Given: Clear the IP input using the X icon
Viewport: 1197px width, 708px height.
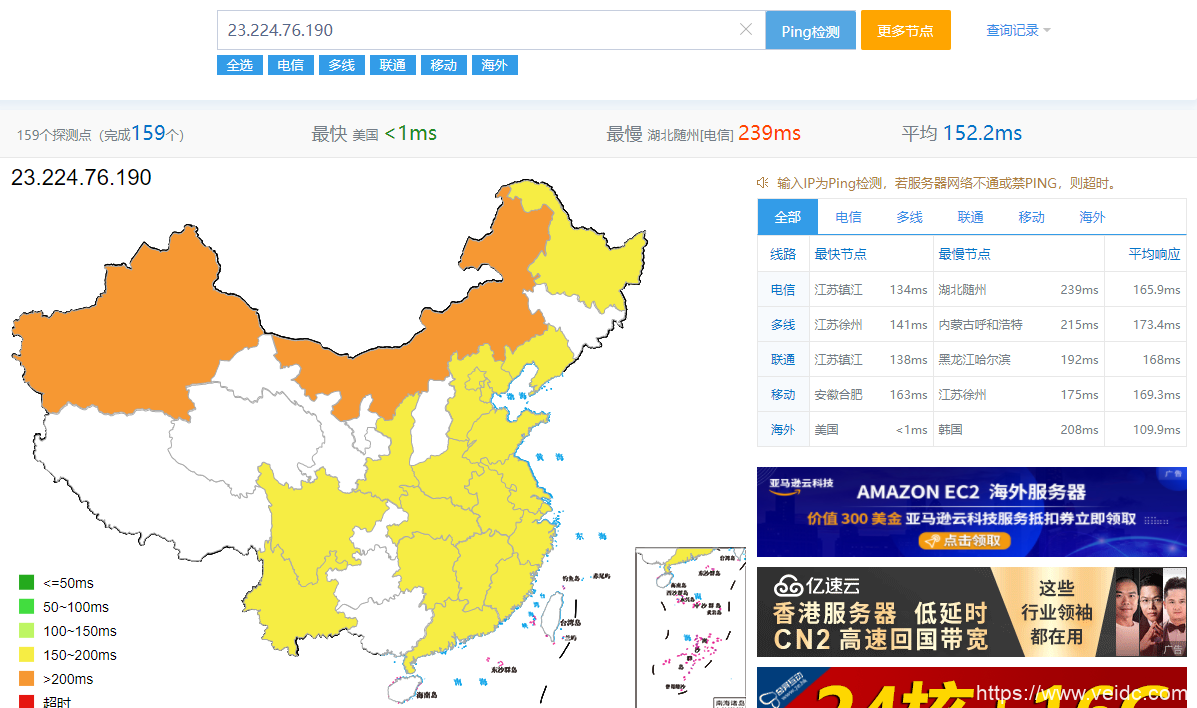Looking at the screenshot, I should pyautogui.click(x=745, y=30).
